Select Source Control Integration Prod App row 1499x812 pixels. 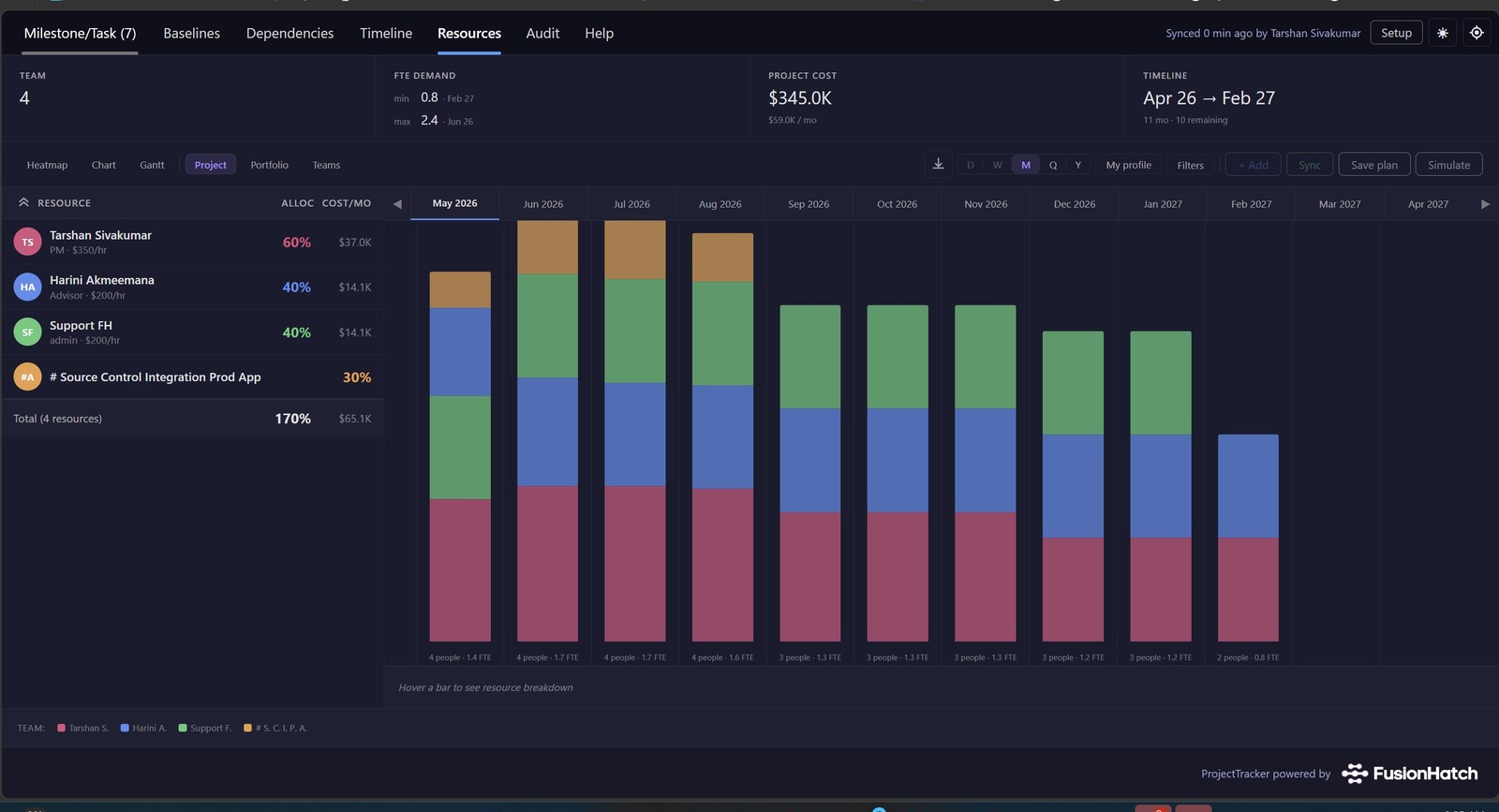pyautogui.click(x=193, y=376)
